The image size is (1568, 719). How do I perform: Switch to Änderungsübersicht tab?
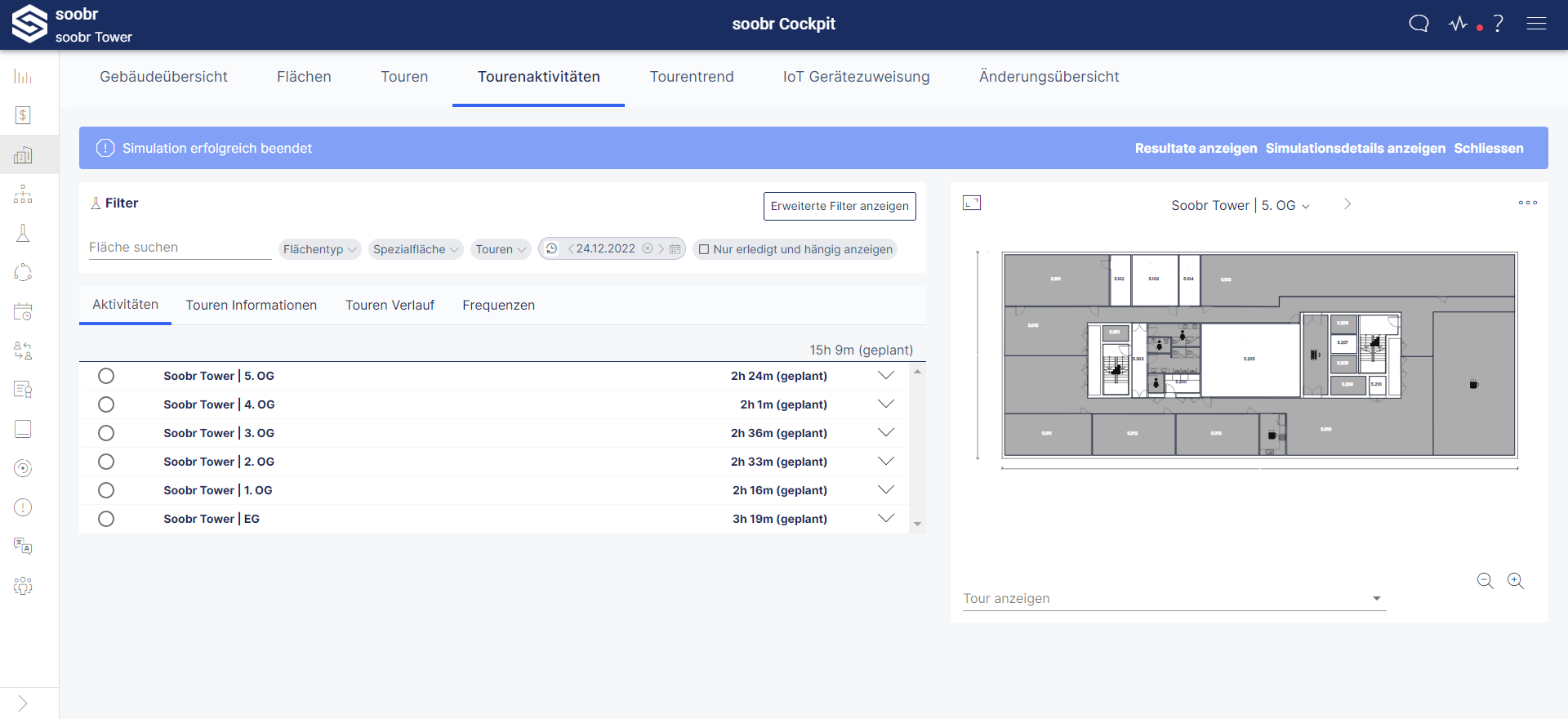pos(1049,77)
